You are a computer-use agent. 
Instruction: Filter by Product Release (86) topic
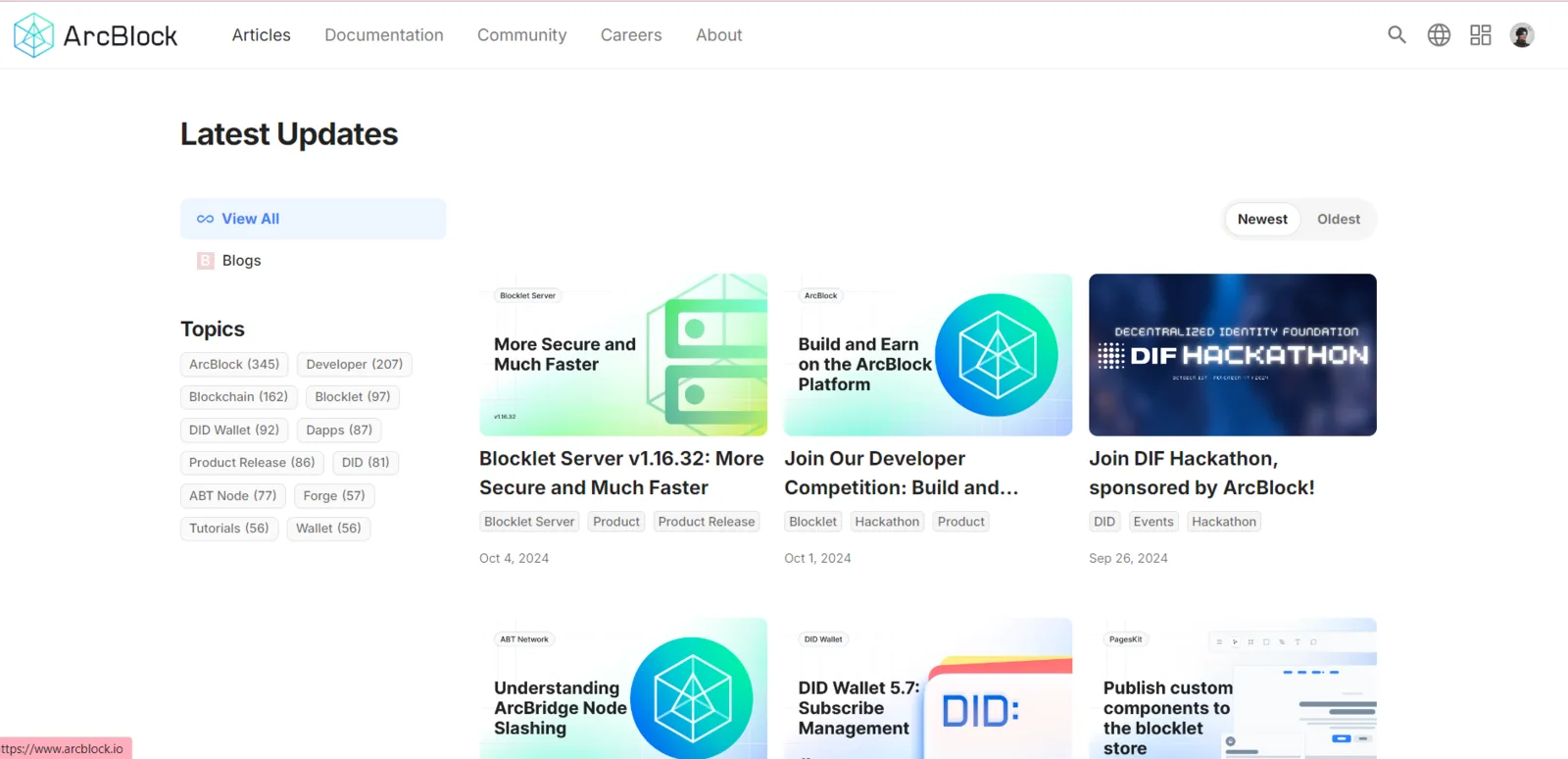[x=252, y=463]
